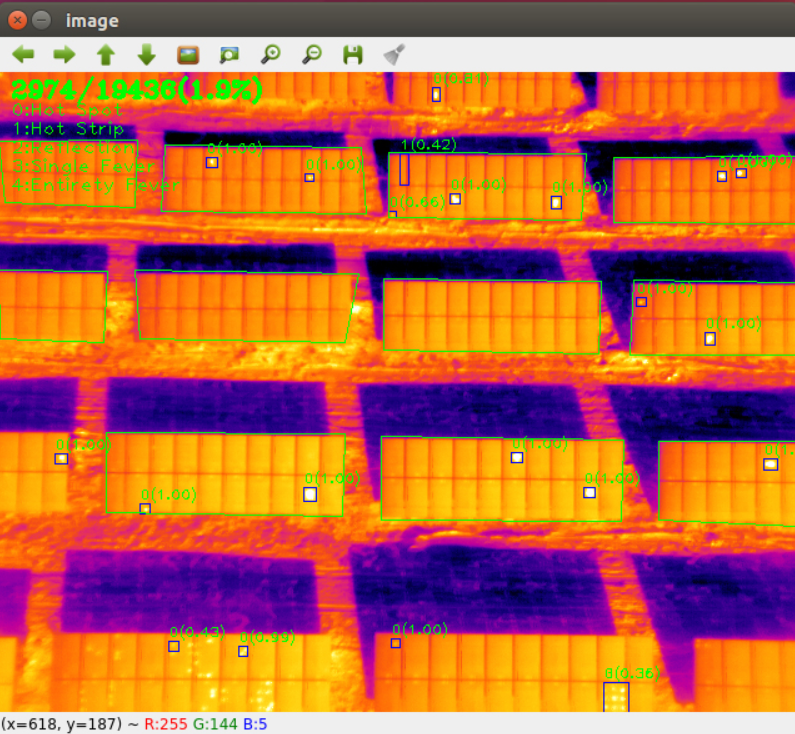The height and width of the screenshot is (734, 795).
Task: Click the hot spot box under '0(0.36)'
Action: (x=616, y=697)
